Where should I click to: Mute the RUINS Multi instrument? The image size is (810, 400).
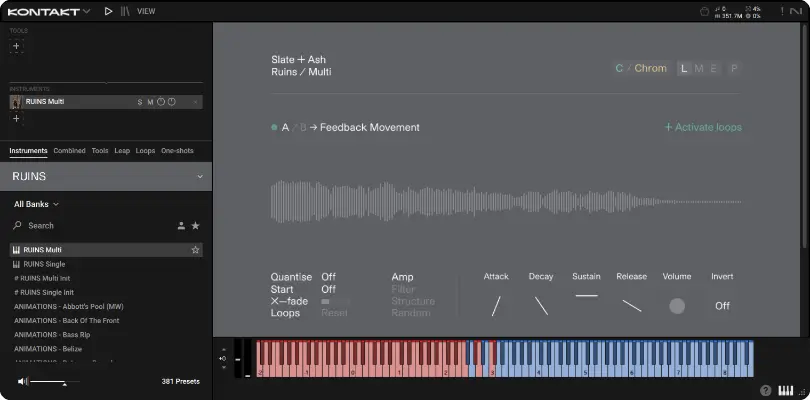click(x=150, y=102)
